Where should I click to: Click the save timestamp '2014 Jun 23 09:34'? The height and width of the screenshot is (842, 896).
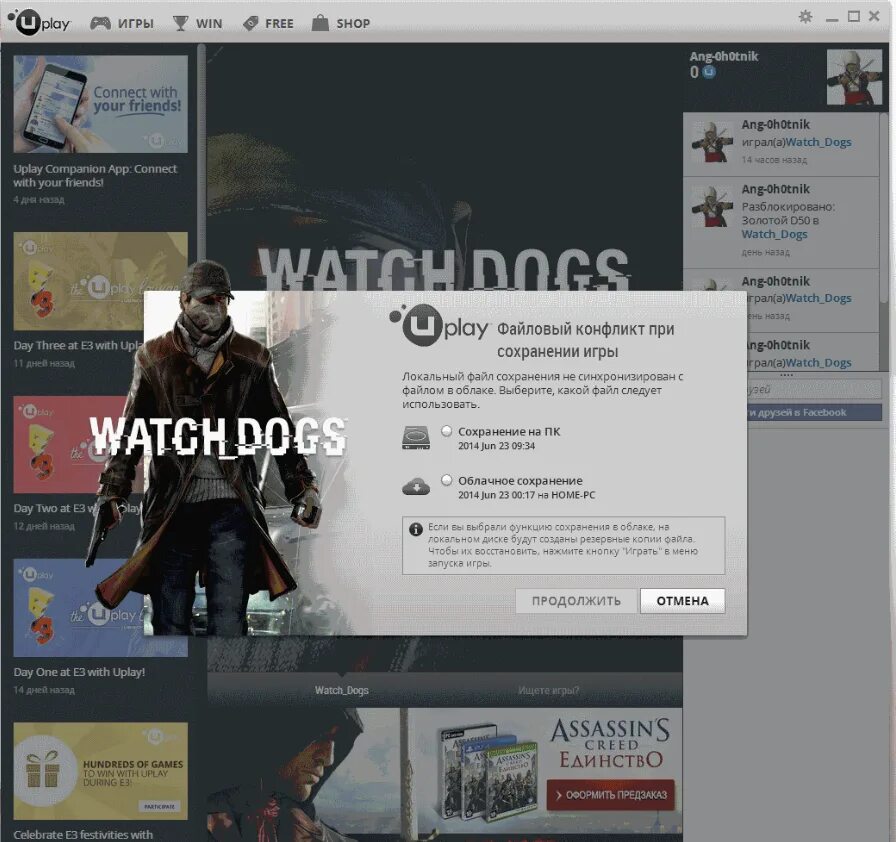coord(496,446)
